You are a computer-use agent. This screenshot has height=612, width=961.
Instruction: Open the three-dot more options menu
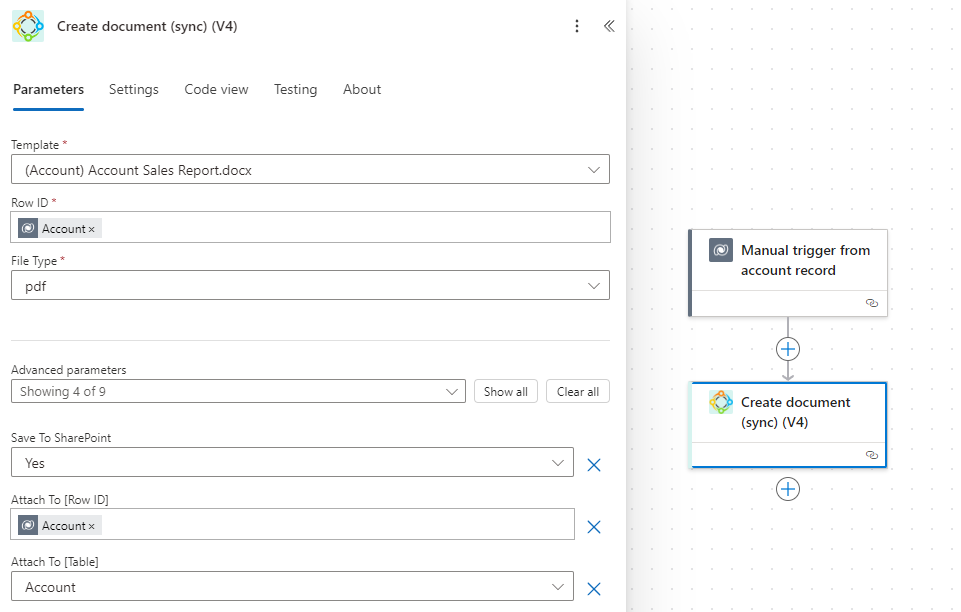coord(577,26)
